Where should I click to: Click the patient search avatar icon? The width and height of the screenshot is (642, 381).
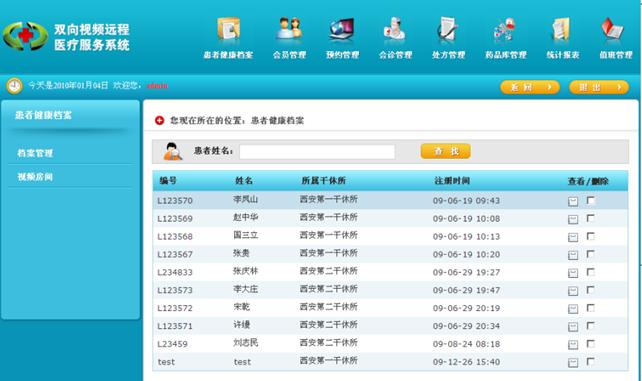[x=172, y=151]
